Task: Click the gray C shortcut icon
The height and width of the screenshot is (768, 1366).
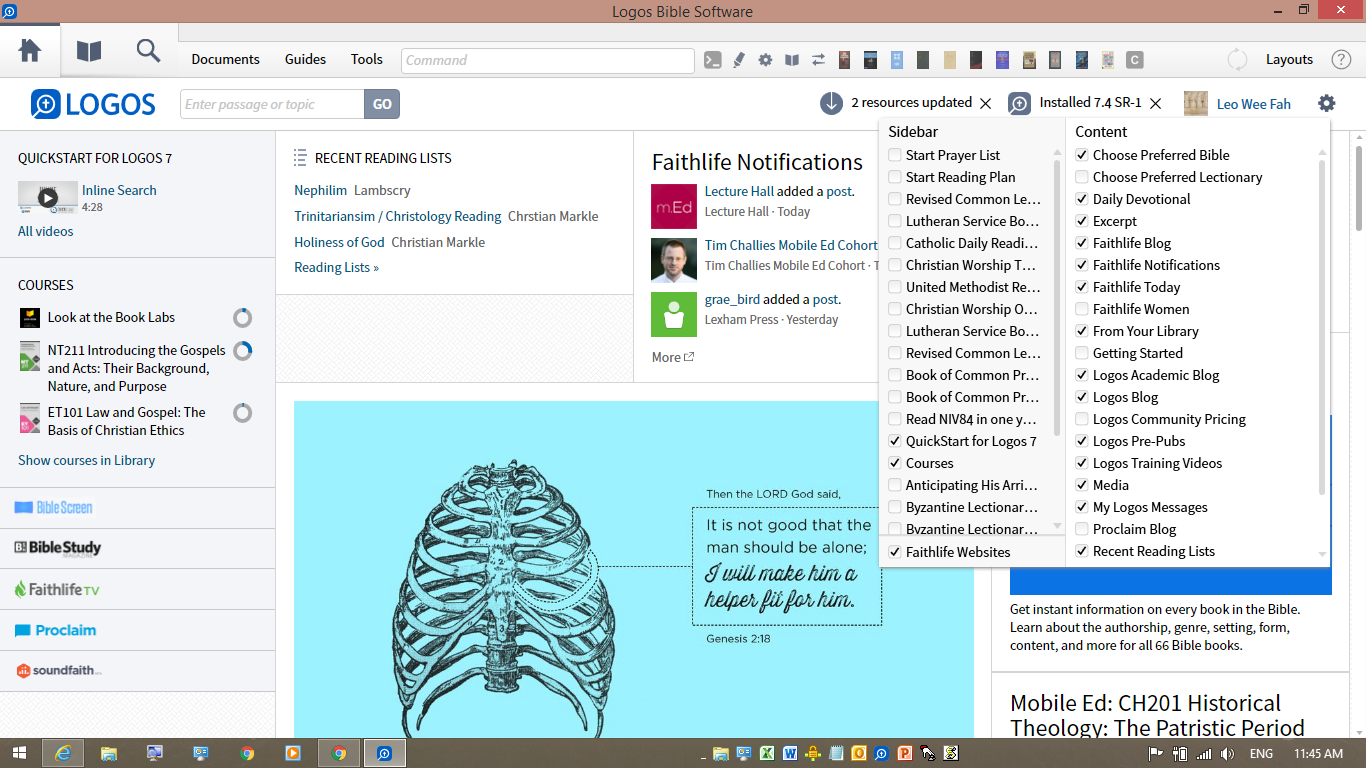Action: (1134, 60)
